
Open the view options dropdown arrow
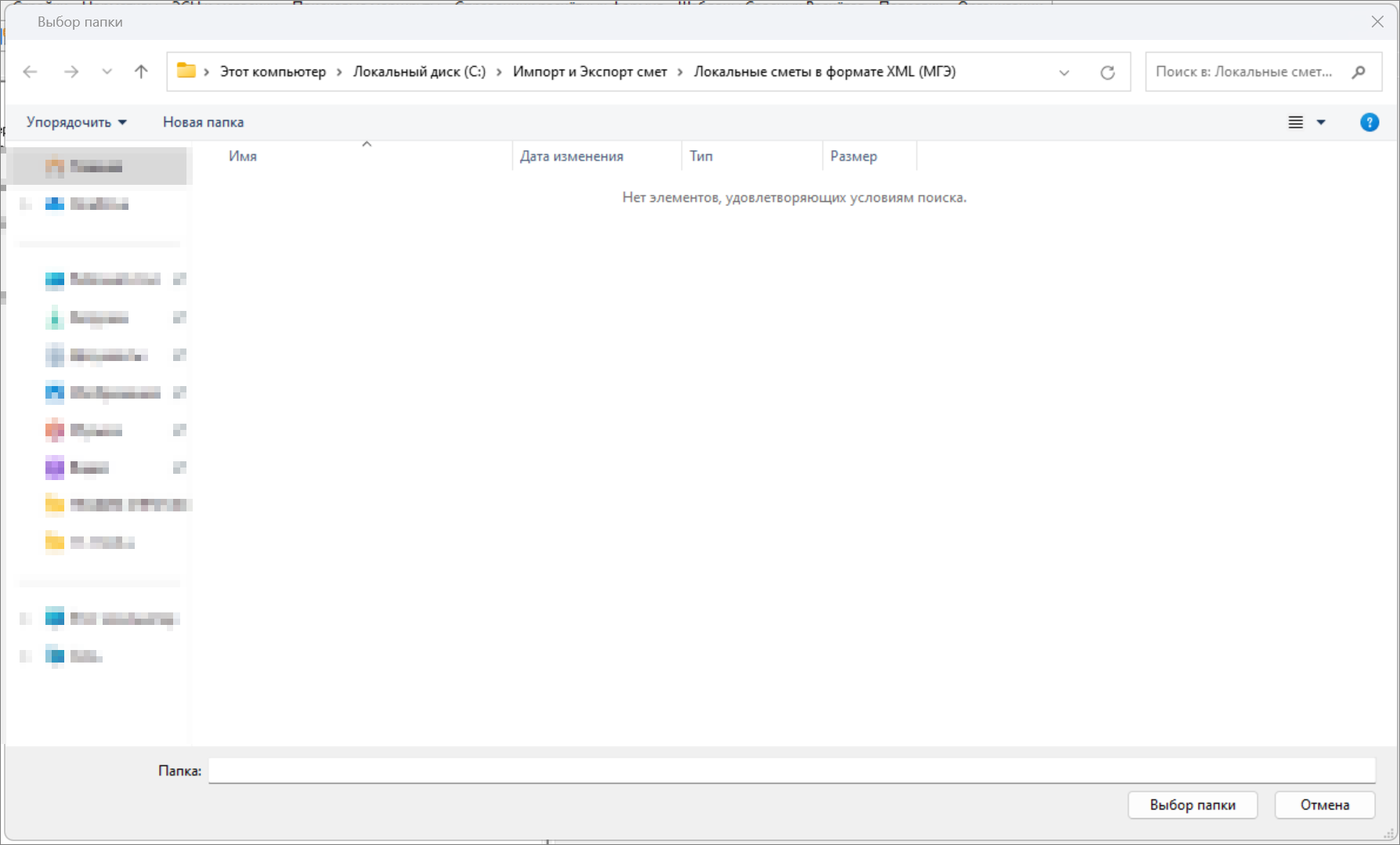click(x=1321, y=122)
